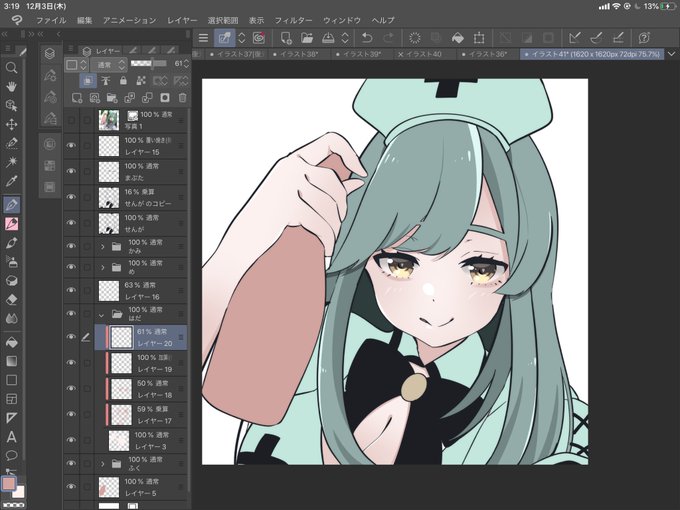Select the pink highlighted pencil sub tool
The image size is (680, 510).
click(11, 223)
